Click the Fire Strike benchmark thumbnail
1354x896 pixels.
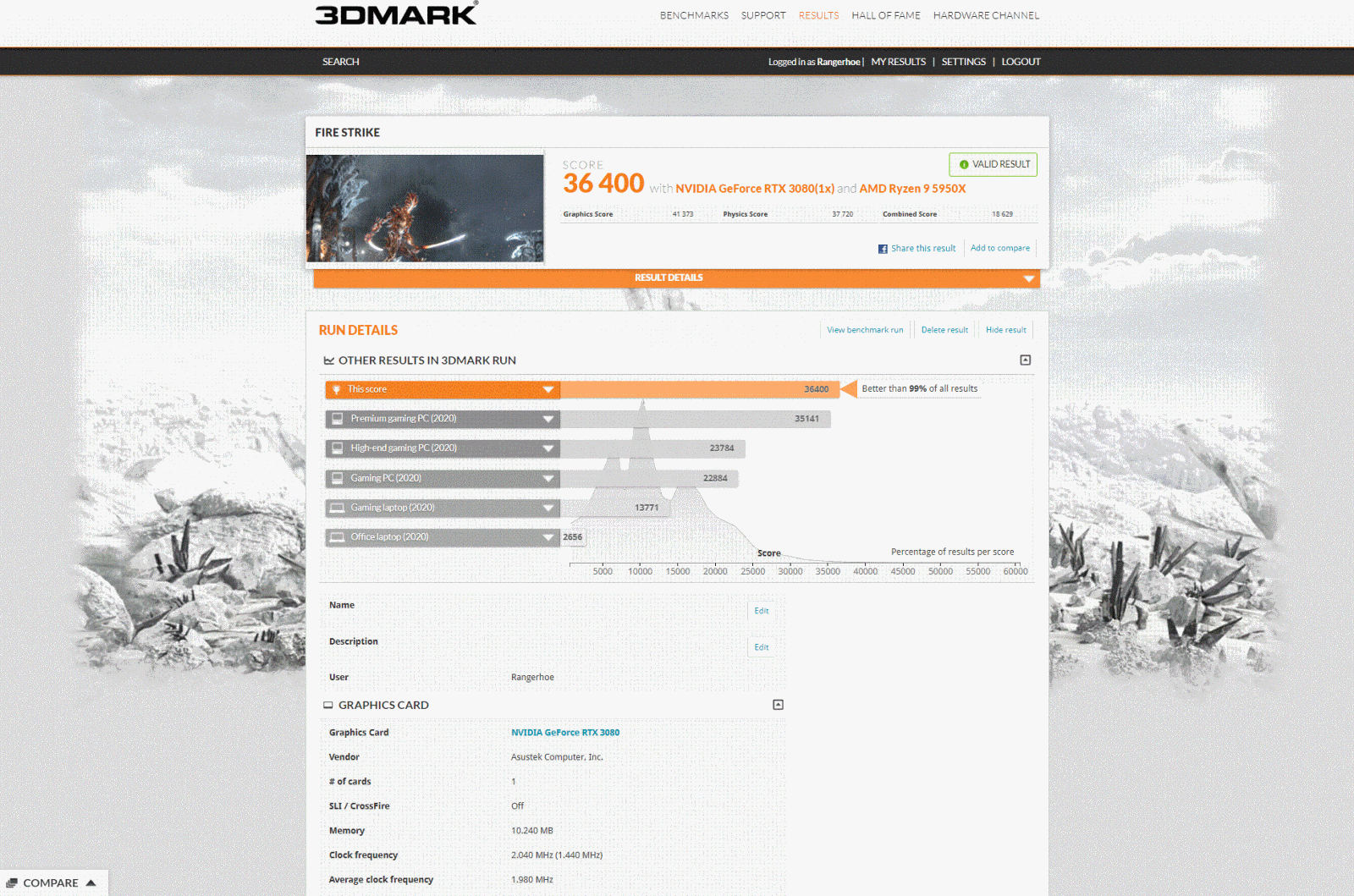coord(425,208)
